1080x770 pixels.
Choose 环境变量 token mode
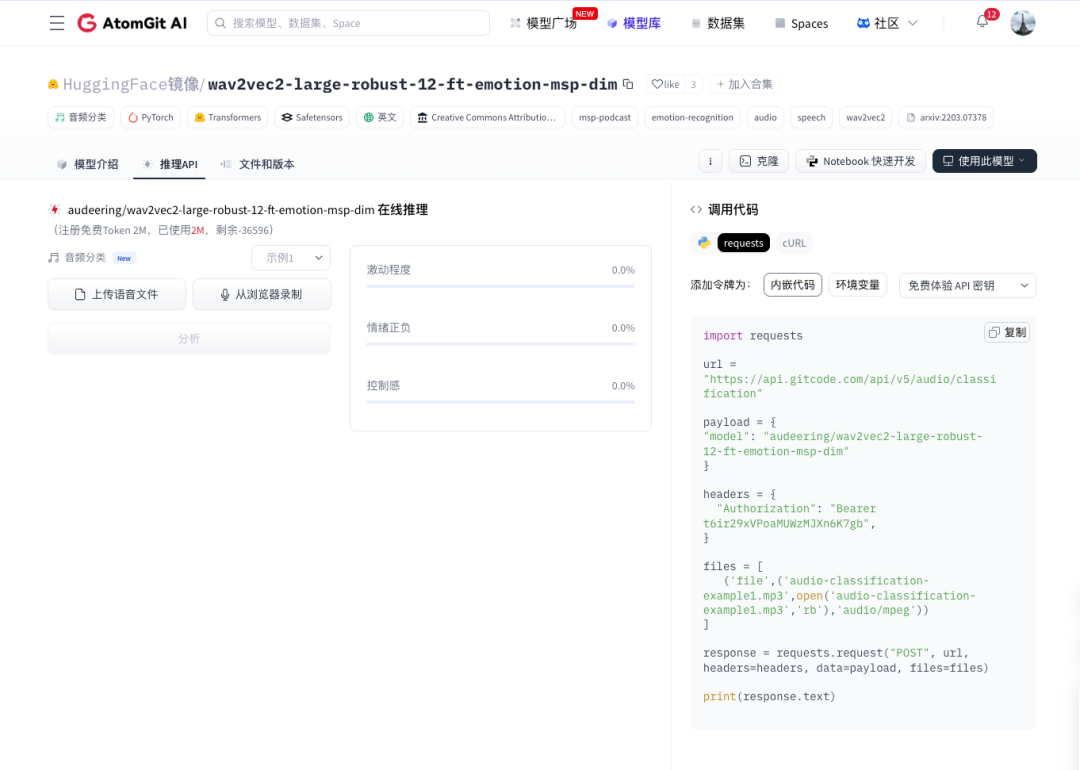click(x=858, y=284)
